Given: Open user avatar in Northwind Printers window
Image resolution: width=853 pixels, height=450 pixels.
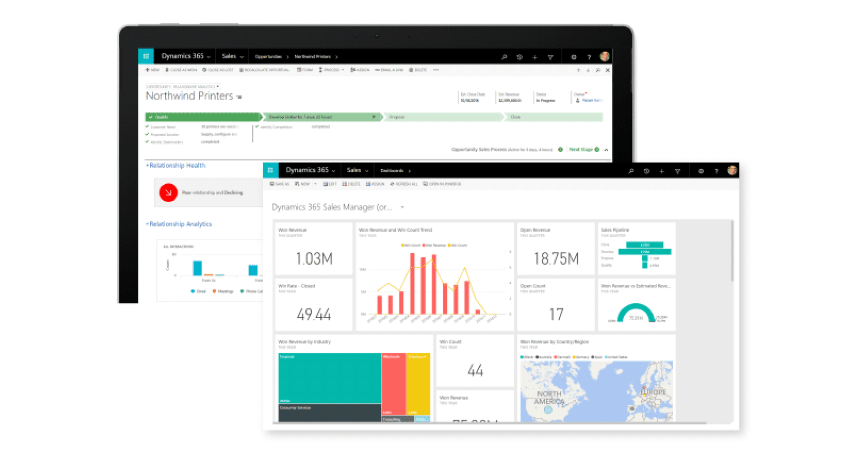Looking at the screenshot, I should [x=604, y=56].
